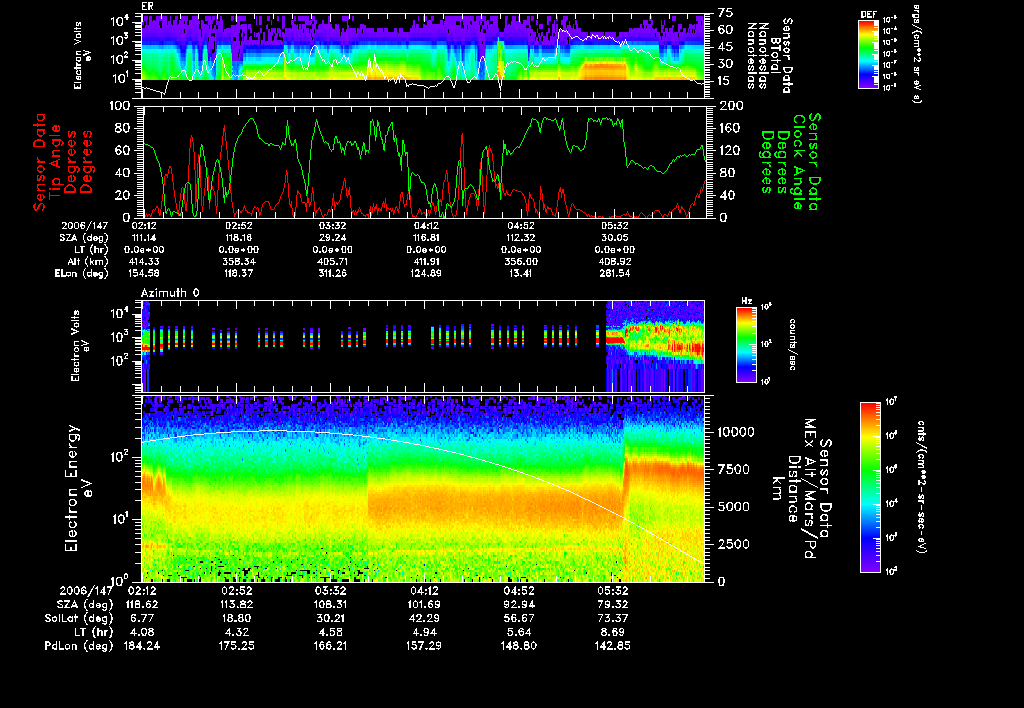
Task: Click inside the ER spectrogram panel
Action: tap(423, 56)
